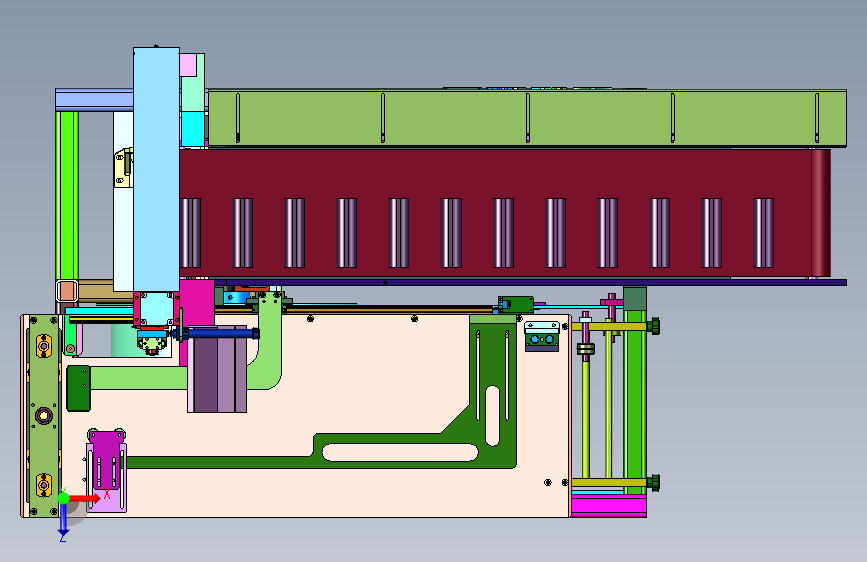Select the small dark green end block
Screen dimensions: 867x562
[79, 388]
